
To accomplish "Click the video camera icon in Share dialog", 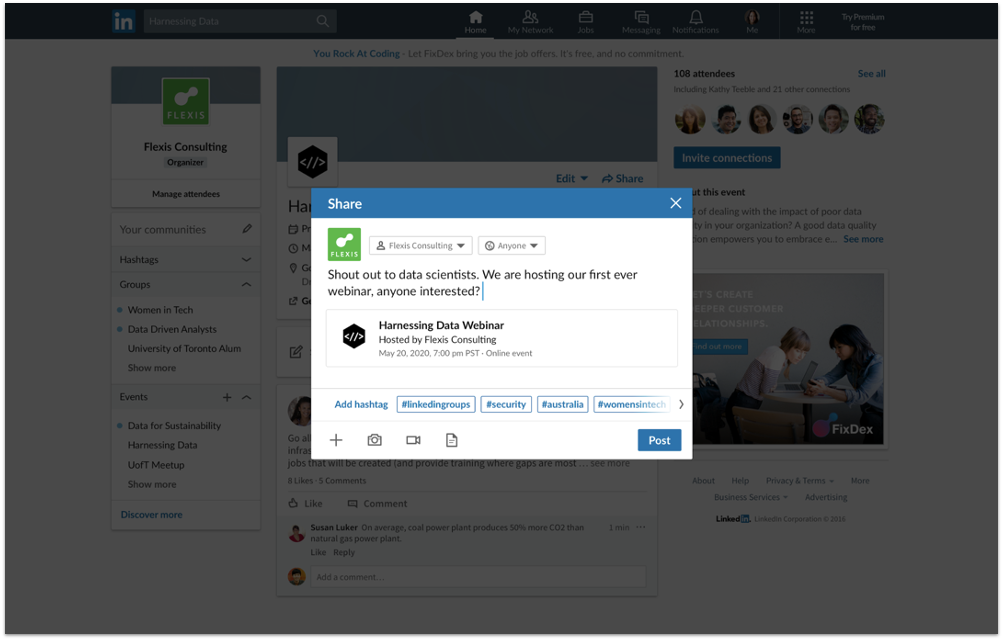I will (413, 440).
